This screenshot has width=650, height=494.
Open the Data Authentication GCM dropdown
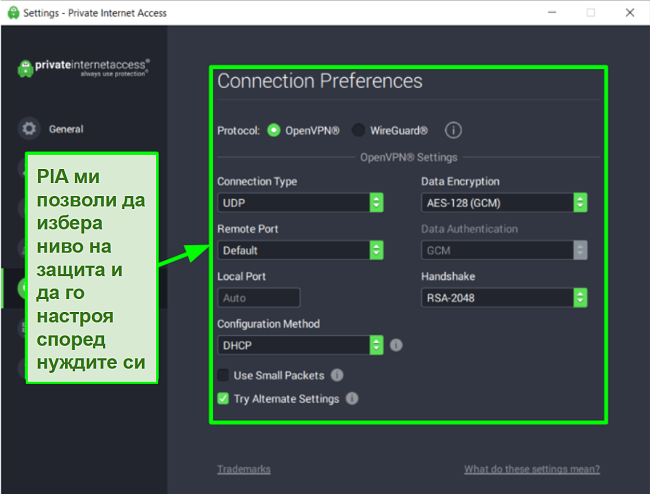click(x=504, y=250)
